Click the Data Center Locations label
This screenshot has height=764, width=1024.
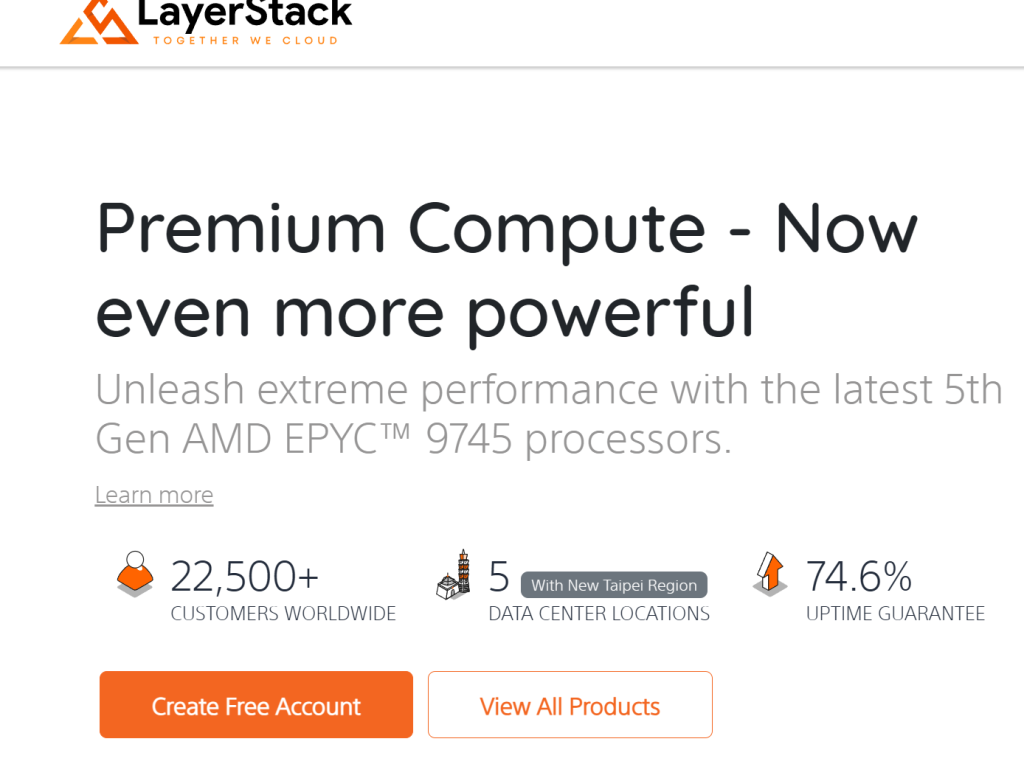[599, 614]
